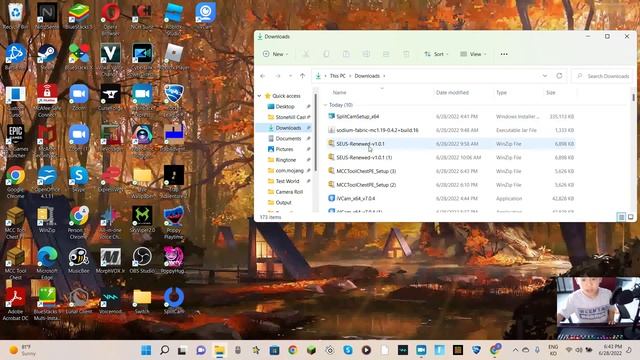Viewport: 640px width, 360px height.
Task: Open SplitCam desktop shortcut
Action: coord(174,301)
